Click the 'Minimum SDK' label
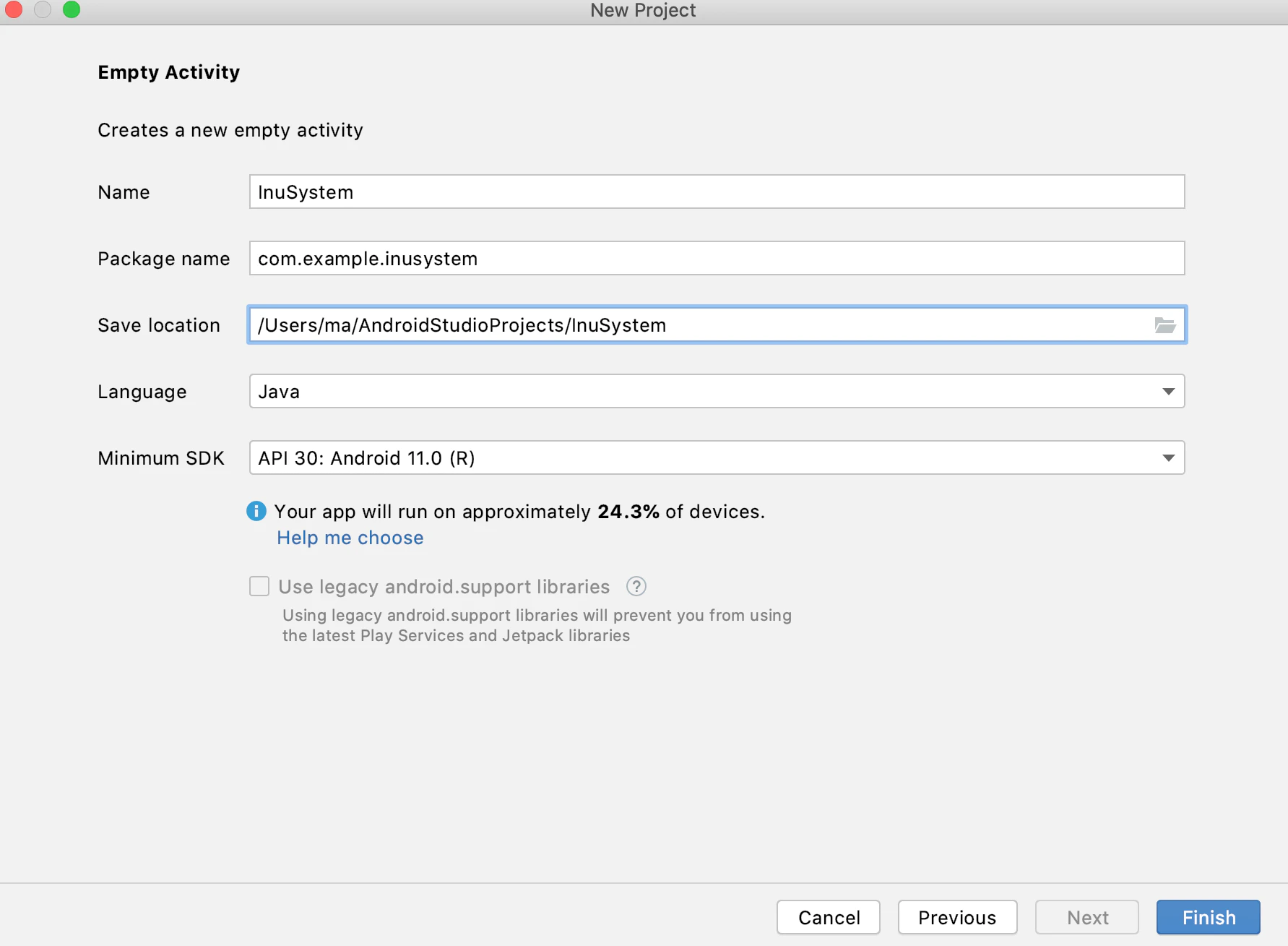 tap(161, 458)
